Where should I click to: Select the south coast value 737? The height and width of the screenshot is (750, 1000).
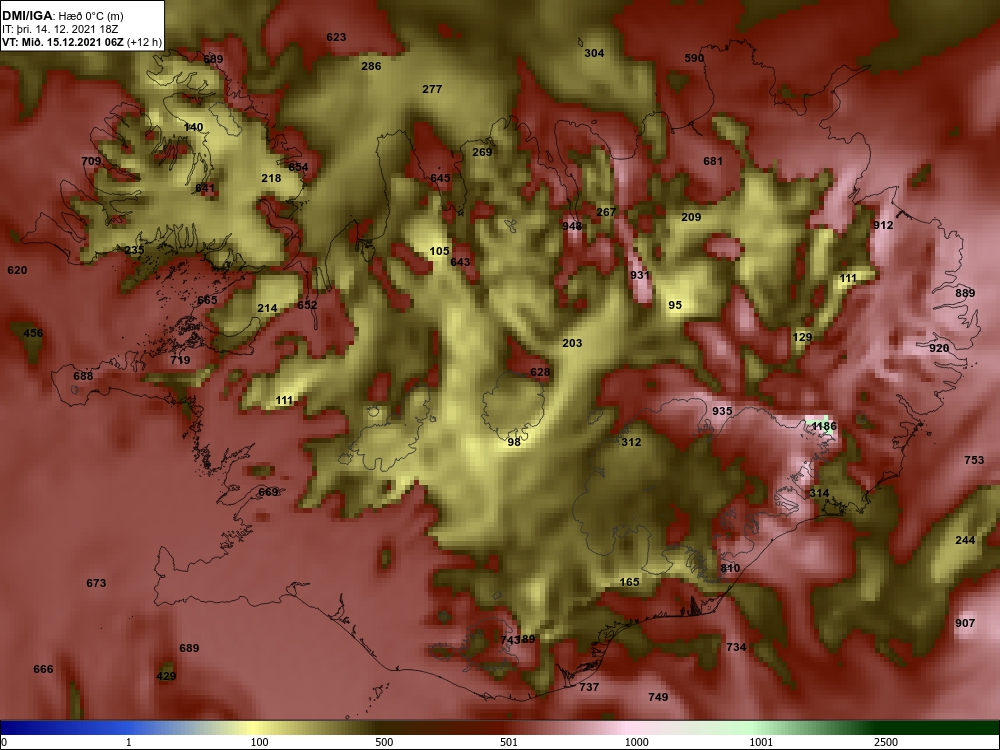pos(589,688)
